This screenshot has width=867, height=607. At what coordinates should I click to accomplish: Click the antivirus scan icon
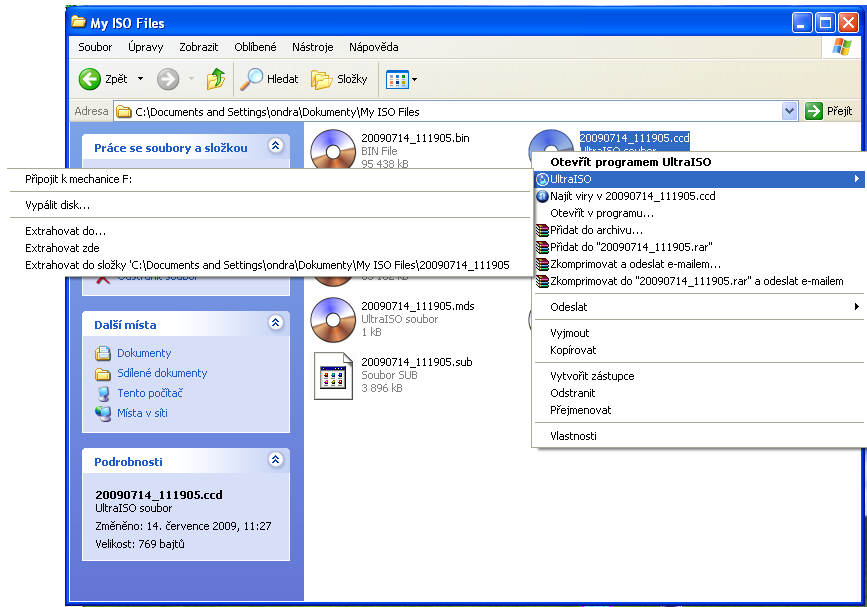click(542, 196)
